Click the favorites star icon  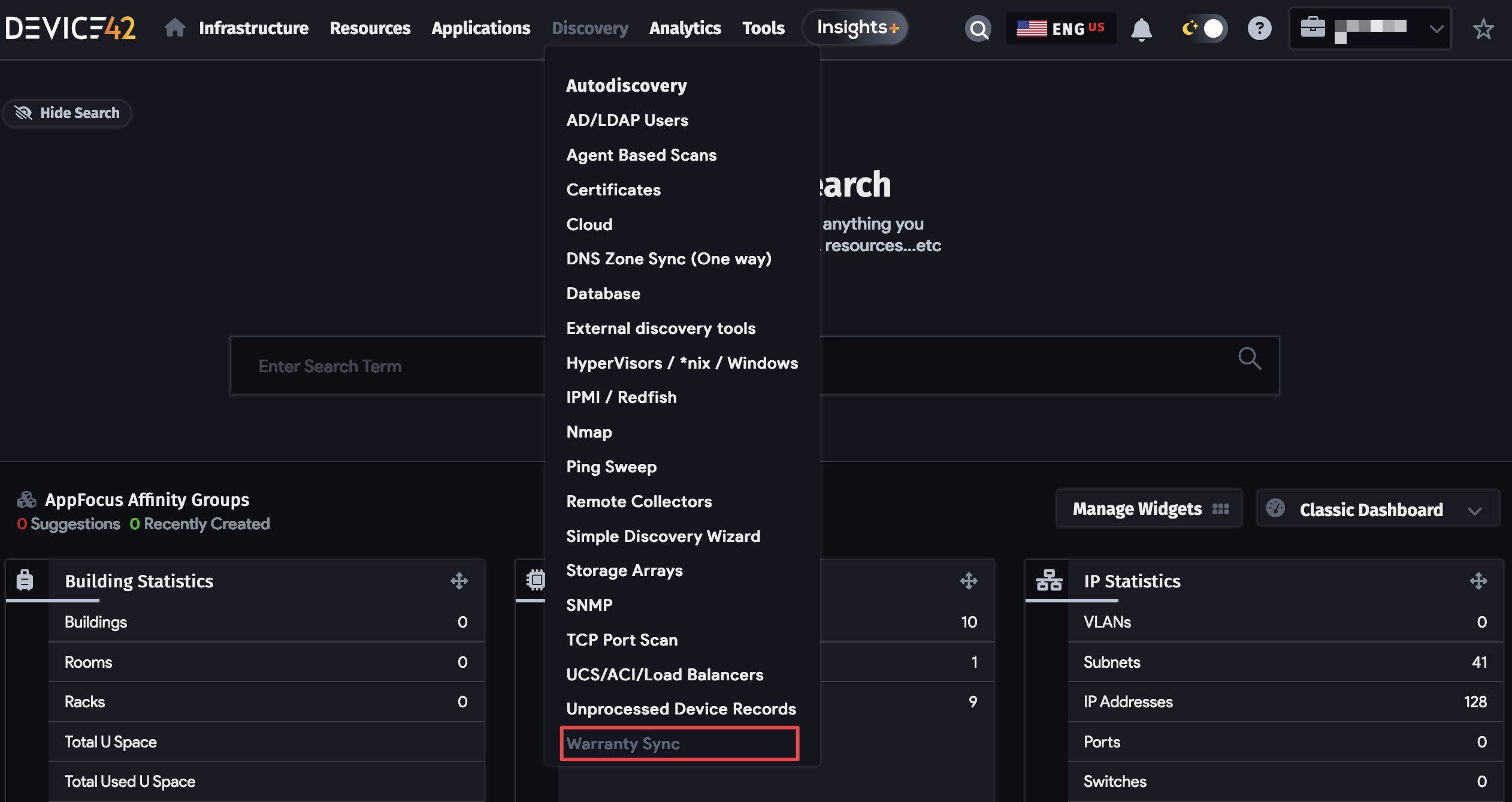[x=1483, y=28]
